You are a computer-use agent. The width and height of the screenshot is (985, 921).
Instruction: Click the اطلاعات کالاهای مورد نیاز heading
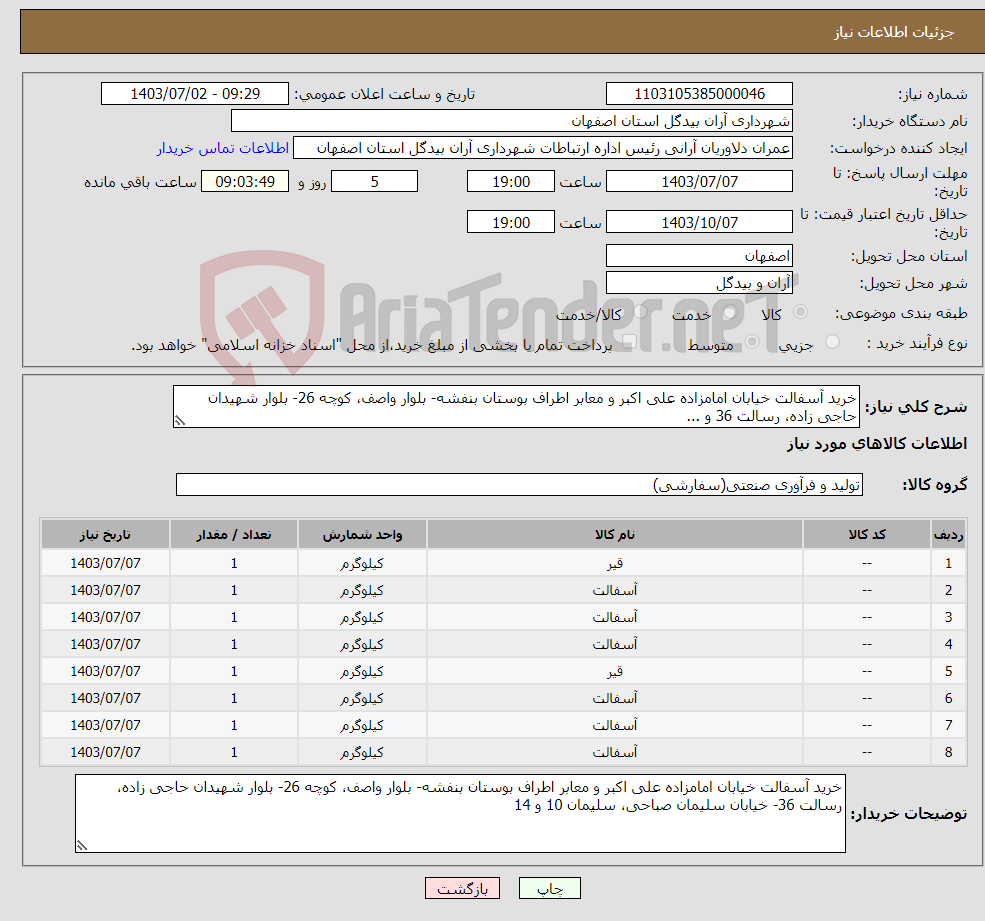(x=877, y=444)
